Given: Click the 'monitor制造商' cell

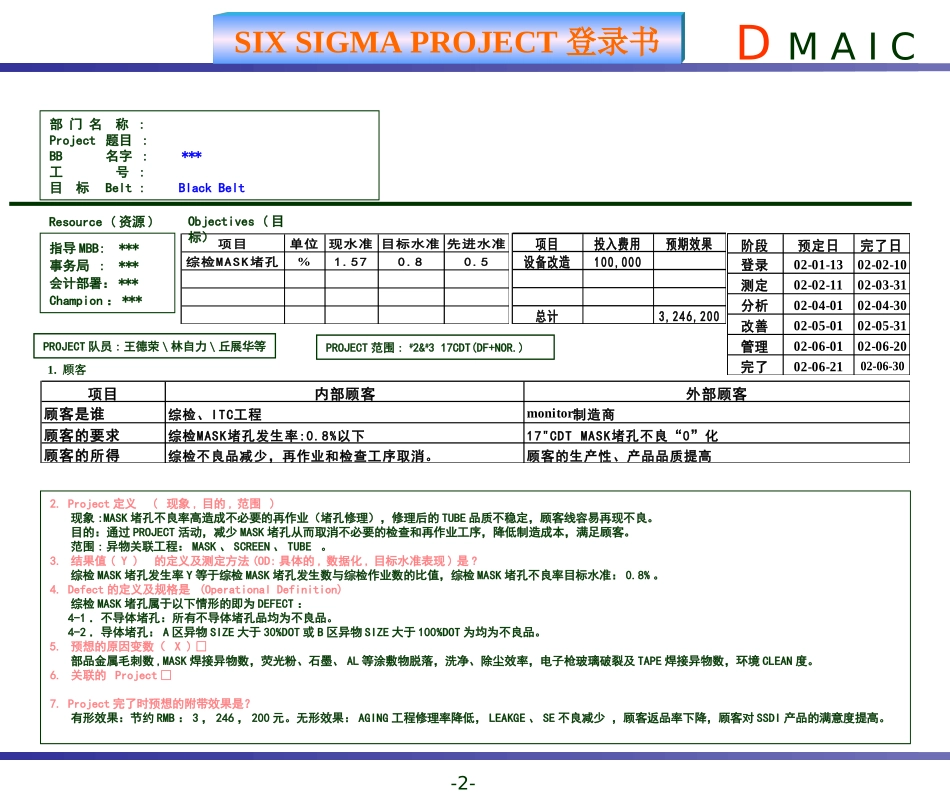Looking at the screenshot, I should click(x=716, y=414).
